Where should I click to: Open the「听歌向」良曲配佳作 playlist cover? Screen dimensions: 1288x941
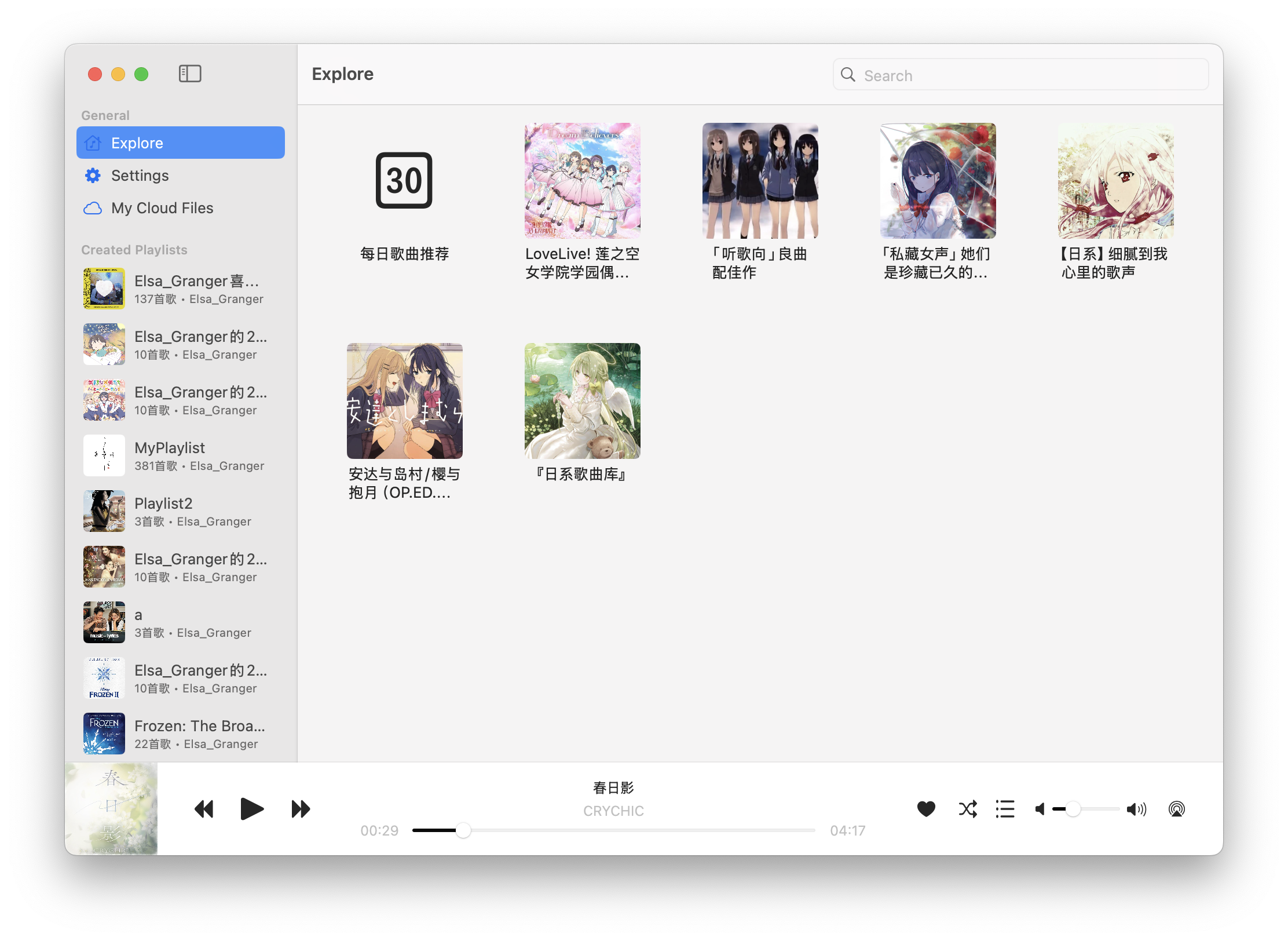760,181
